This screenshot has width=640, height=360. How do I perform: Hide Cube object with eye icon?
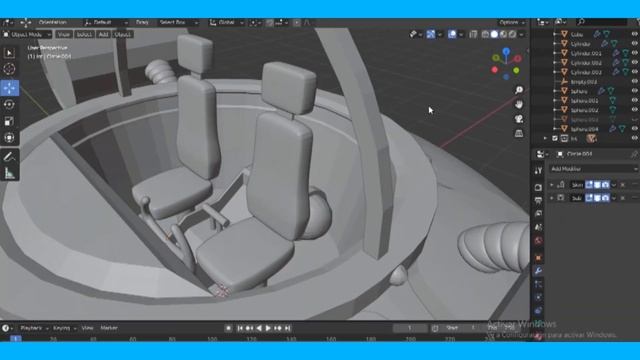(x=634, y=34)
